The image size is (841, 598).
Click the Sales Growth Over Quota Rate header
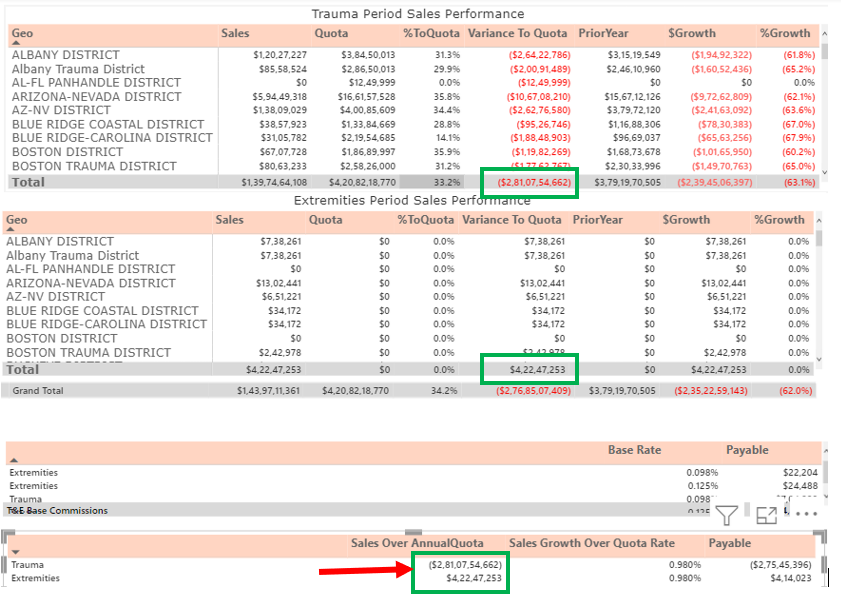click(x=591, y=543)
